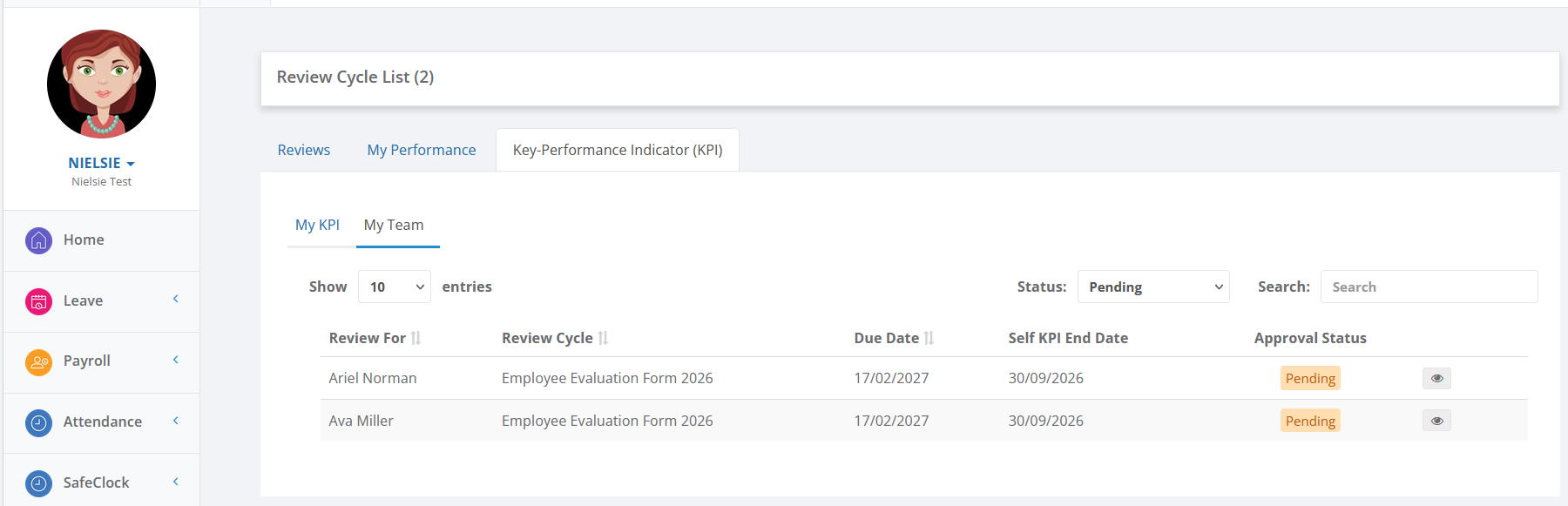Image resolution: width=1568 pixels, height=506 pixels.
Task: Click the Review Cycle List (2) heading
Action: tap(355, 77)
